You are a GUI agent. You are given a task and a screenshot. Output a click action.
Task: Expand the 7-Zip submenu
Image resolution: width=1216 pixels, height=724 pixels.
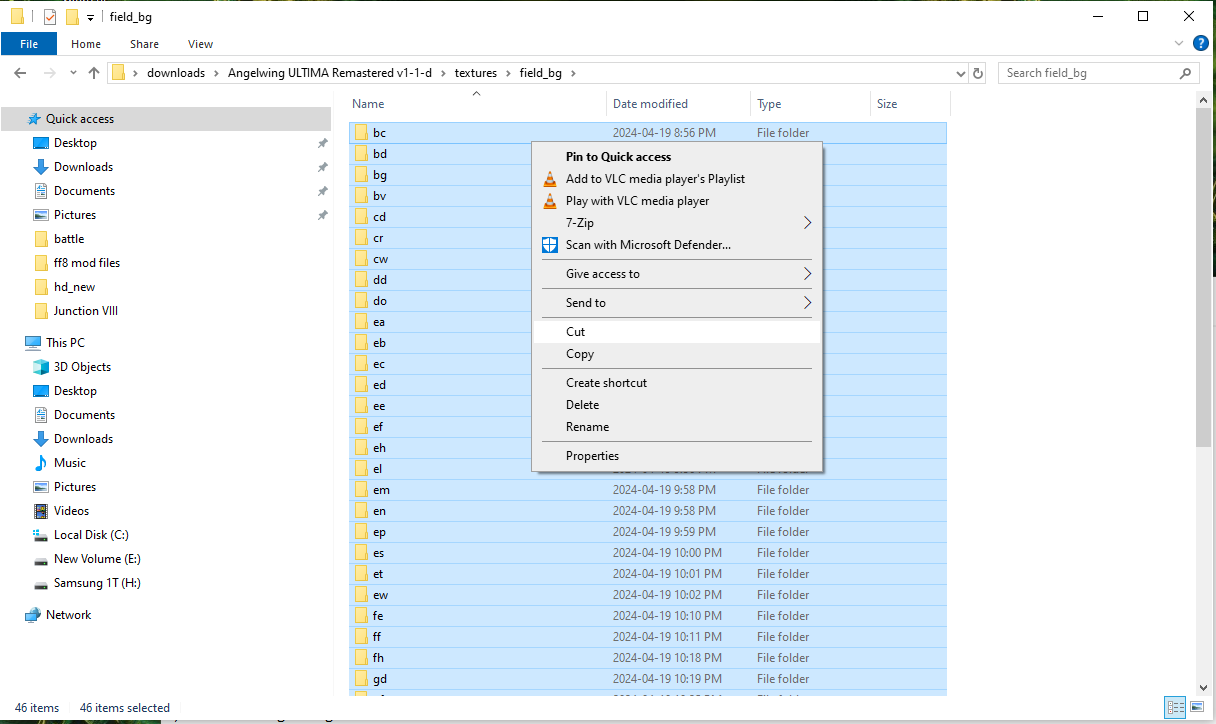(807, 223)
